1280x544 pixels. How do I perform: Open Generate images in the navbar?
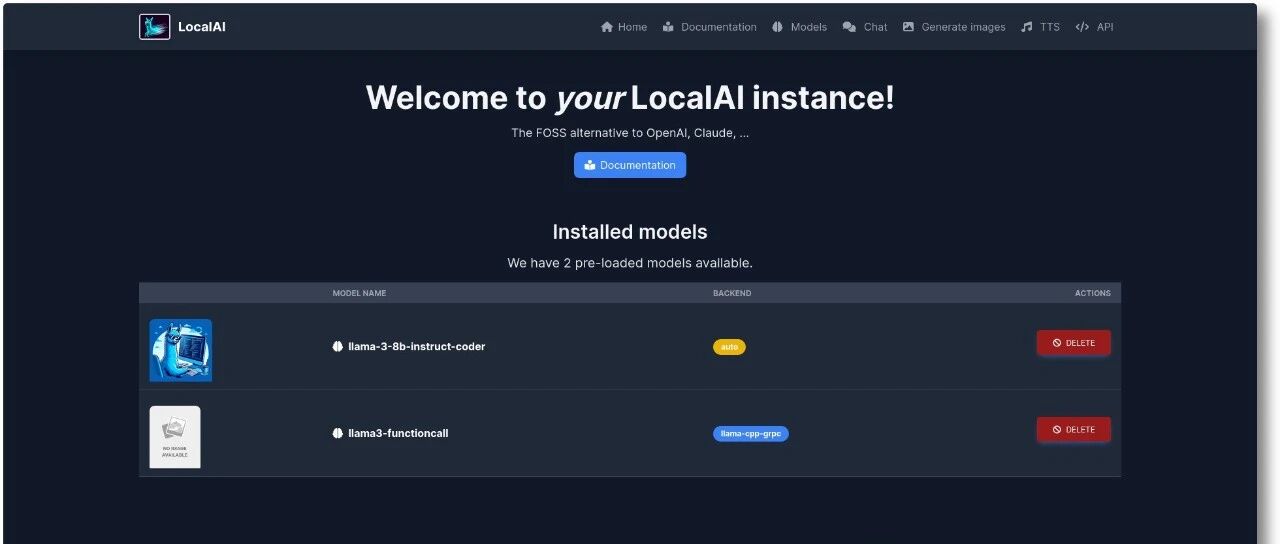(x=954, y=27)
